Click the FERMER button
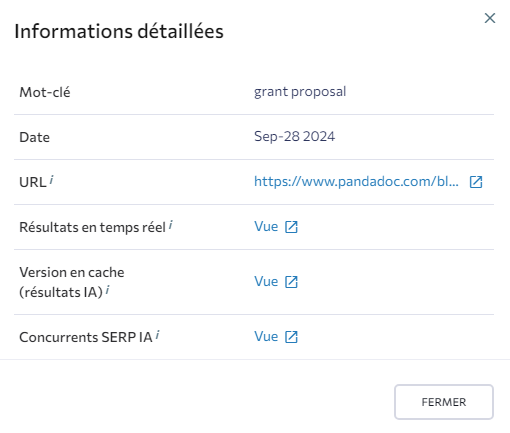 click(444, 402)
